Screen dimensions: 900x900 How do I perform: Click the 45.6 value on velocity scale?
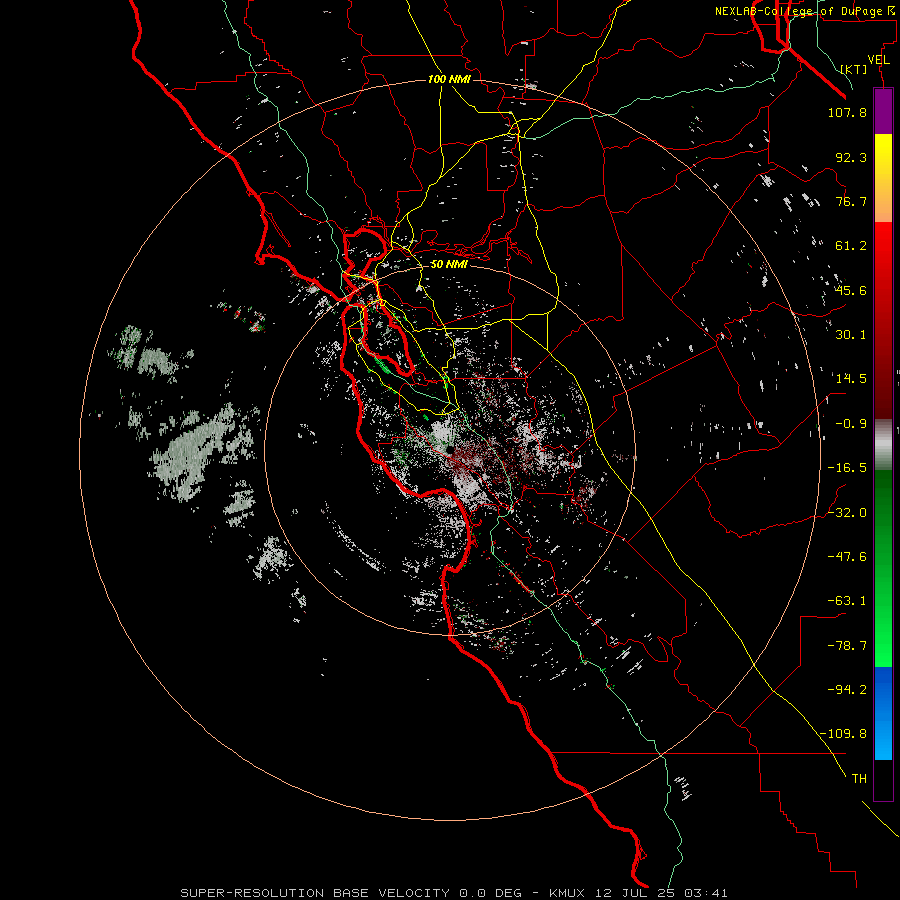click(x=851, y=290)
